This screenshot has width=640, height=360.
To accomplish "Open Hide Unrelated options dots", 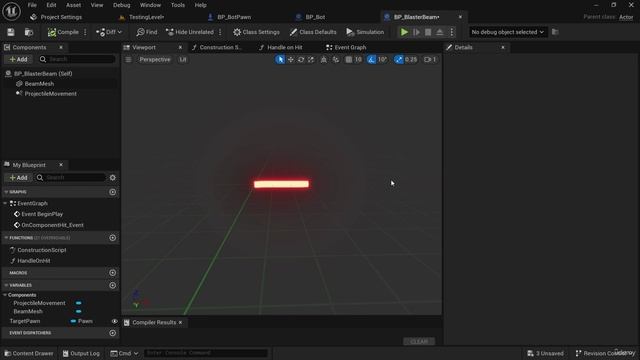I will pyautogui.click(x=220, y=32).
